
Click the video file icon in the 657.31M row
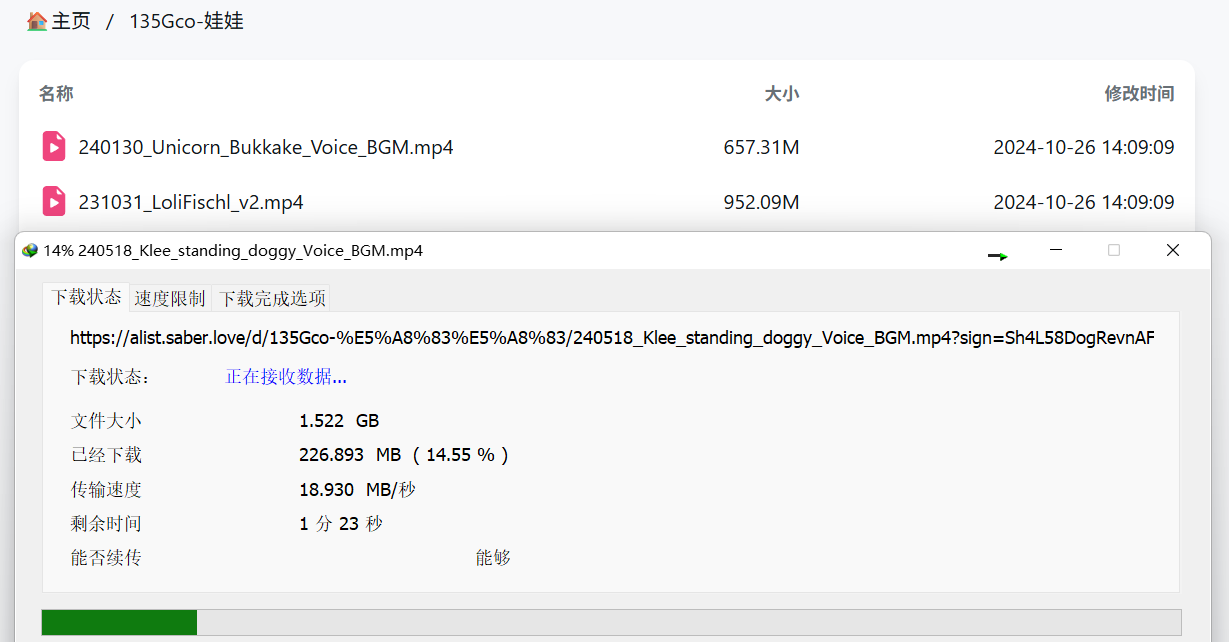[x=54, y=146]
